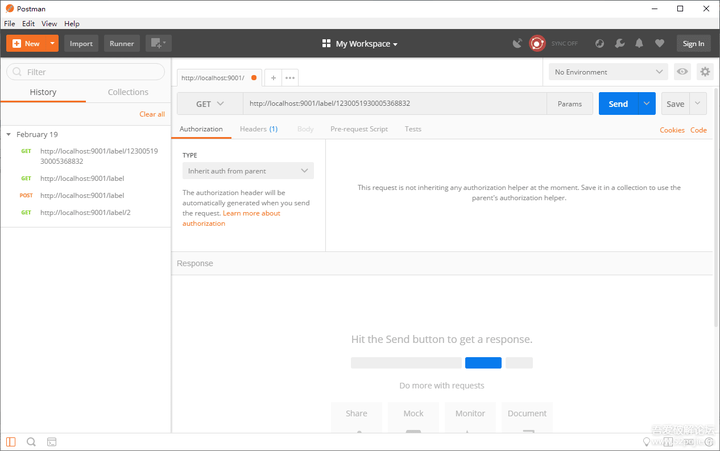Open Postman console icon in bottom bar
This screenshot has height=451, width=720.
pos(52,442)
